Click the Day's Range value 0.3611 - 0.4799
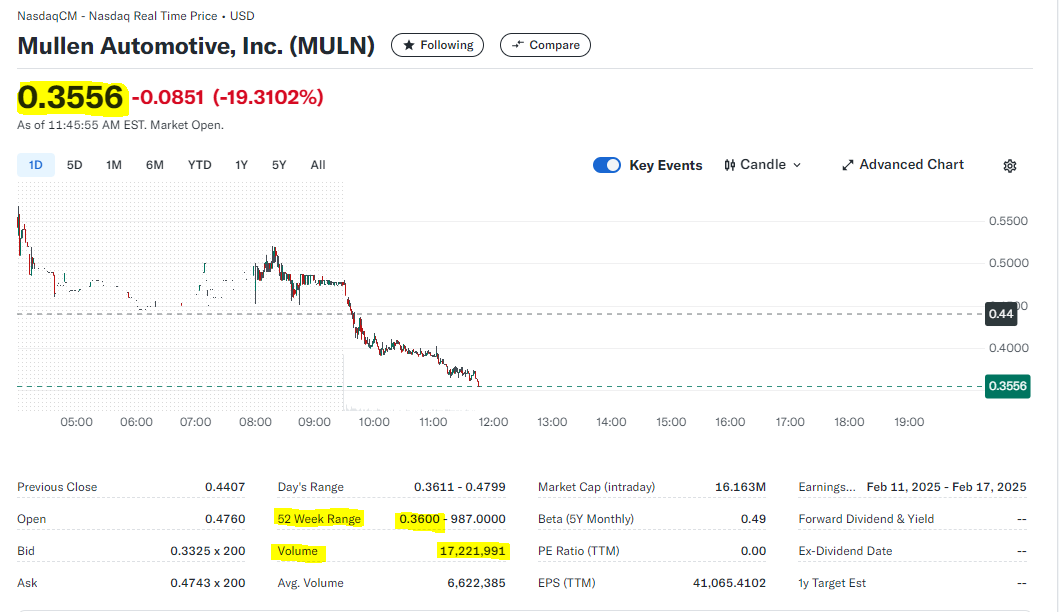Image resolution: width=1059 pixels, height=612 pixels. click(459, 487)
